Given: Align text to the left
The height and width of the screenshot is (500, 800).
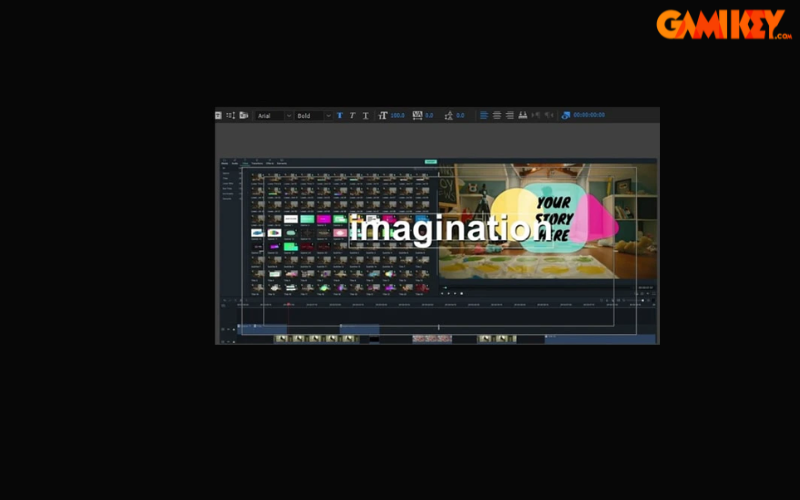Looking at the screenshot, I should tap(484, 115).
